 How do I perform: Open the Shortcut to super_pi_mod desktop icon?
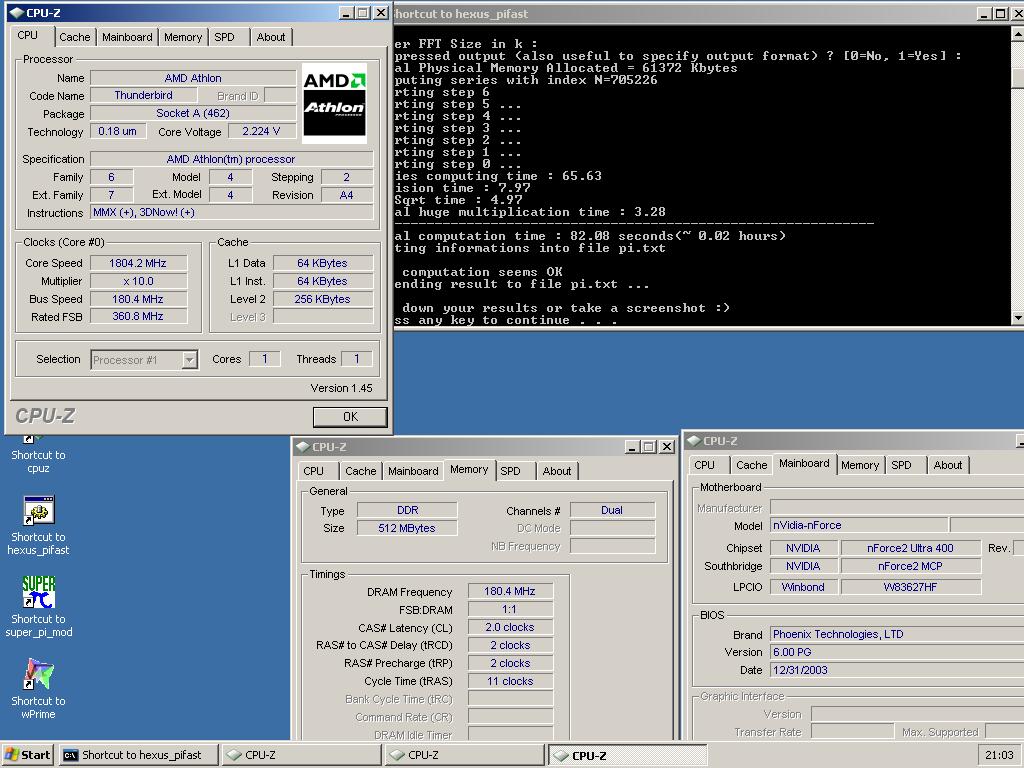(38, 607)
